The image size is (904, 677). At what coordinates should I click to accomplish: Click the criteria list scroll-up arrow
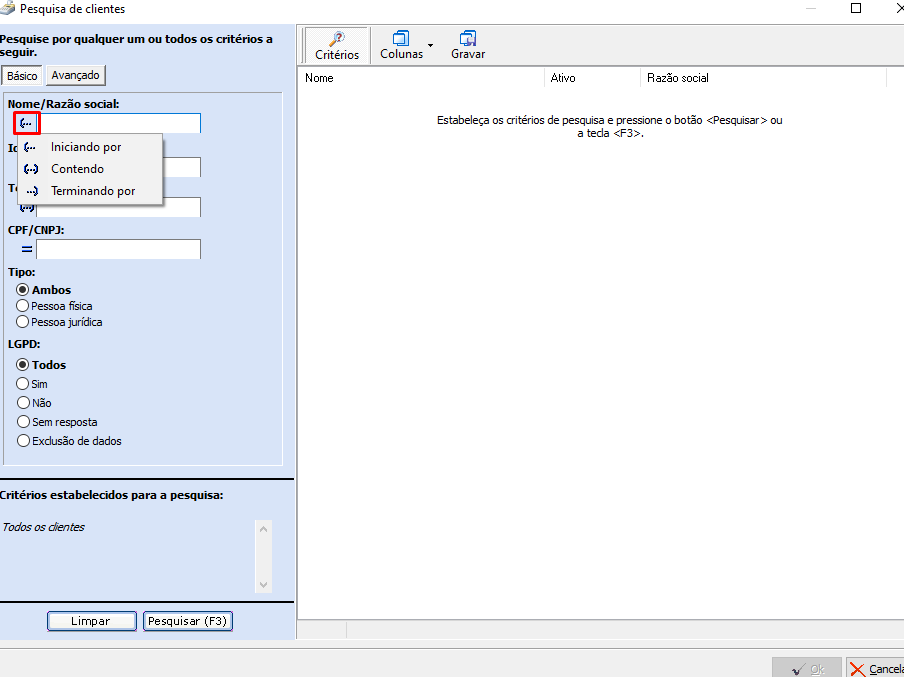coord(263,529)
